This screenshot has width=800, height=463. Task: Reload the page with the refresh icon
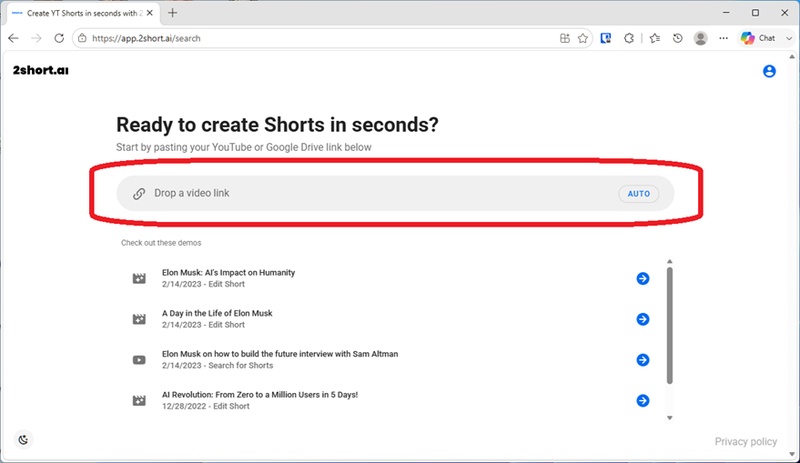click(x=59, y=38)
